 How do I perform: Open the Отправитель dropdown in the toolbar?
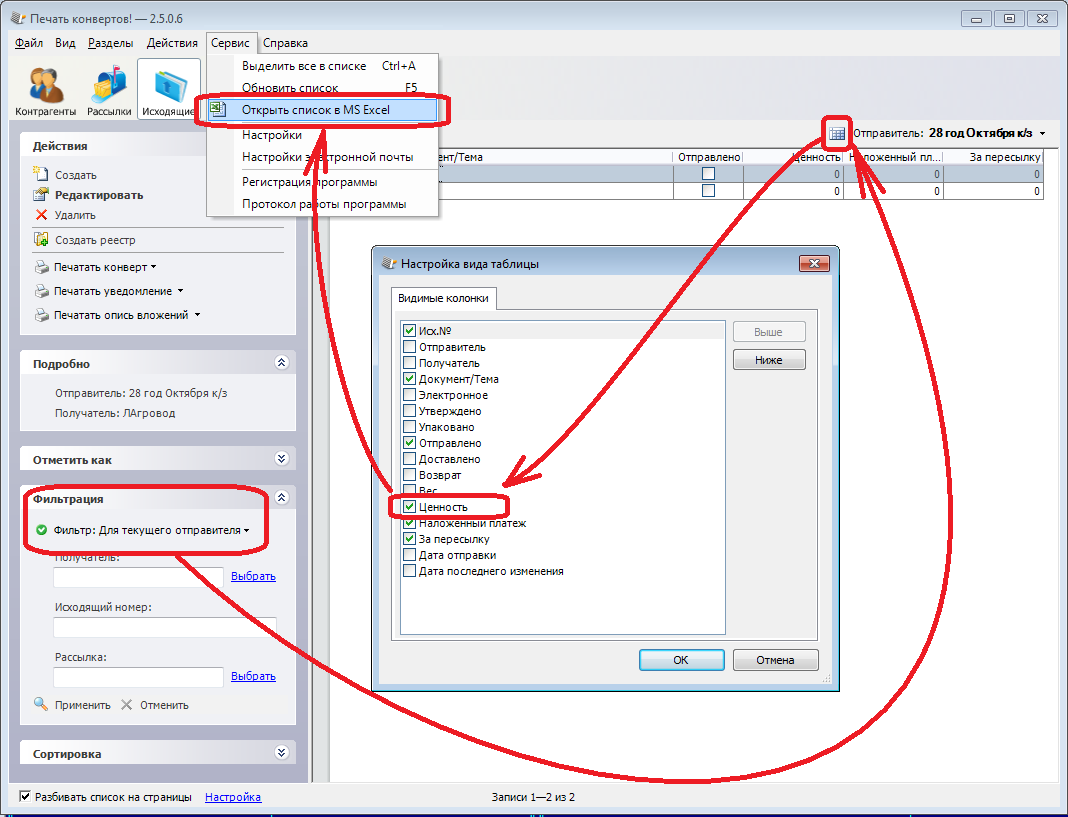(1043, 133)
